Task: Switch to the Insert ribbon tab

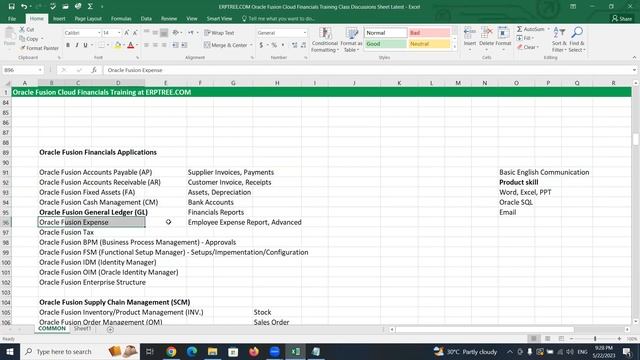Action: coord(59,19)
